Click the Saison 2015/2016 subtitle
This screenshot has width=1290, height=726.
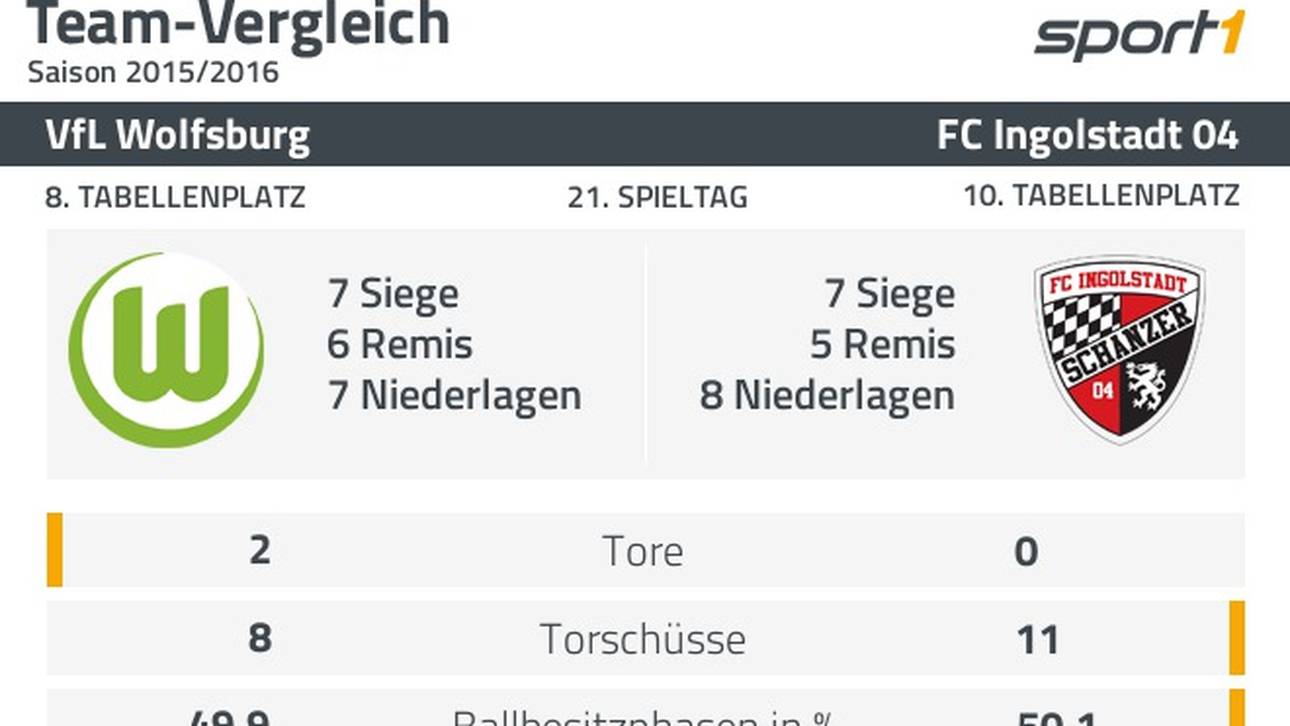[x=153, y=72]
